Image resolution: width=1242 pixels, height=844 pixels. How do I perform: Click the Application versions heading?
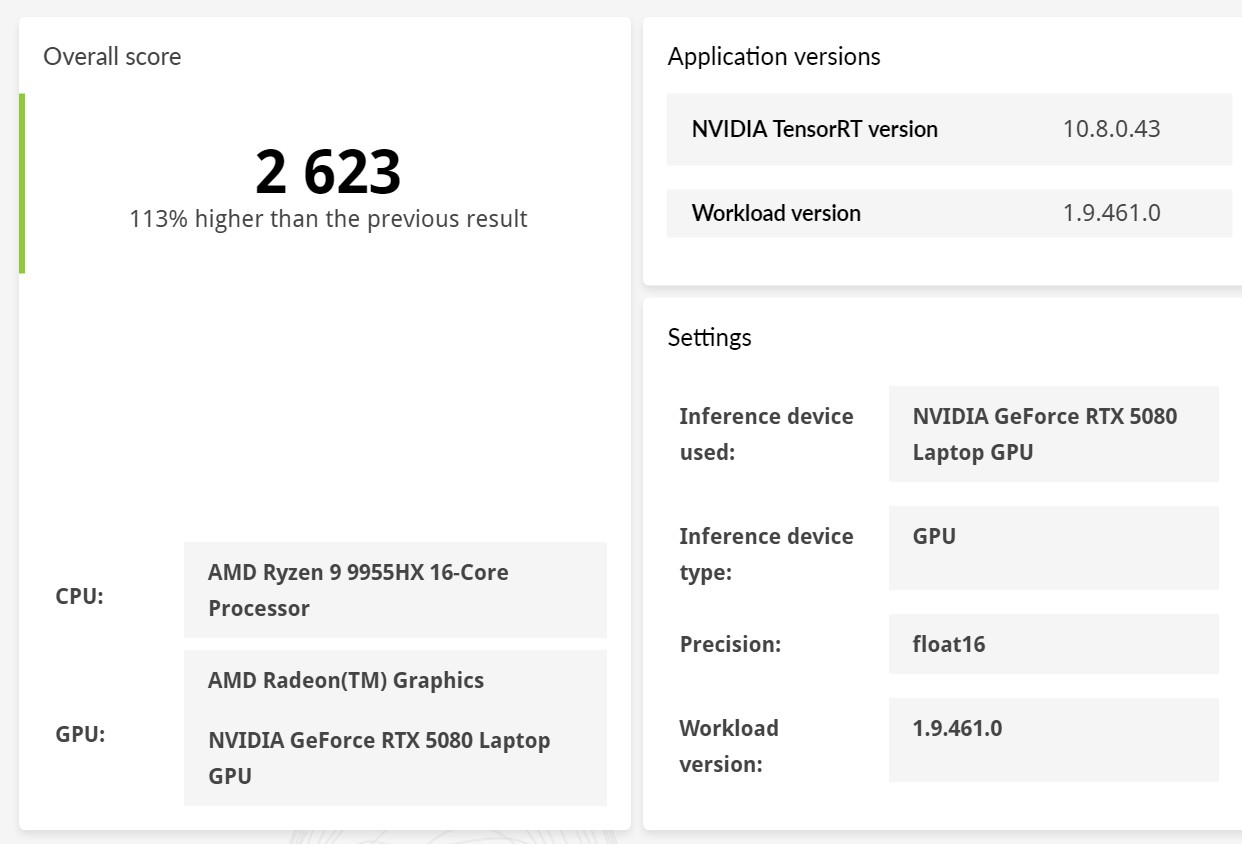tap(774, 57)
